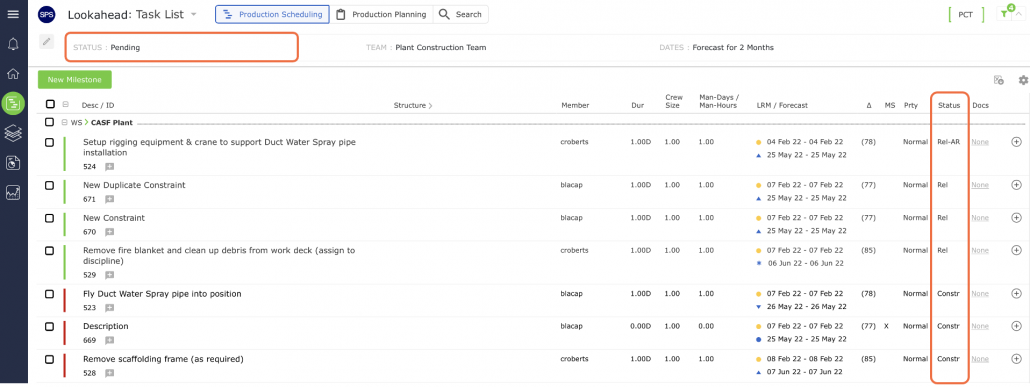The image size is (1030, 387).
Task: Sort by the Member column header
Action: coord(575,105)
